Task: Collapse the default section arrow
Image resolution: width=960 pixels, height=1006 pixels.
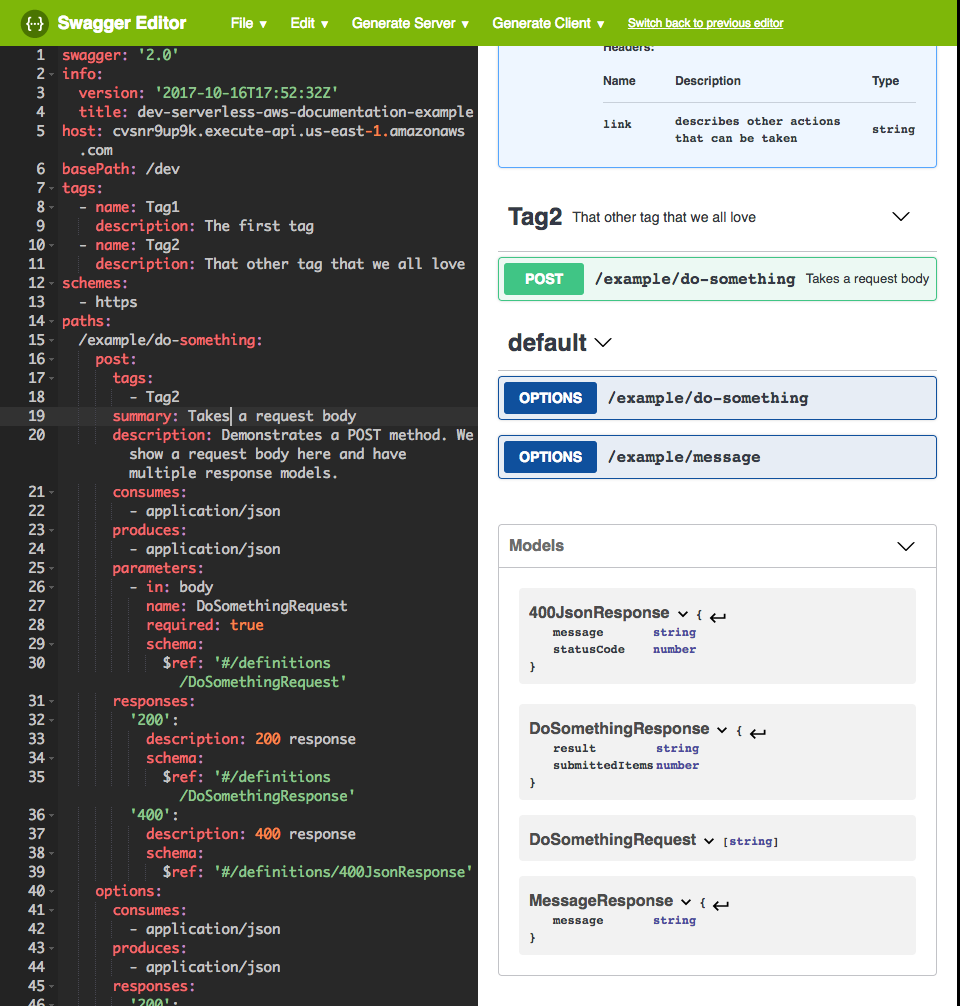Action: coord(603,343)
